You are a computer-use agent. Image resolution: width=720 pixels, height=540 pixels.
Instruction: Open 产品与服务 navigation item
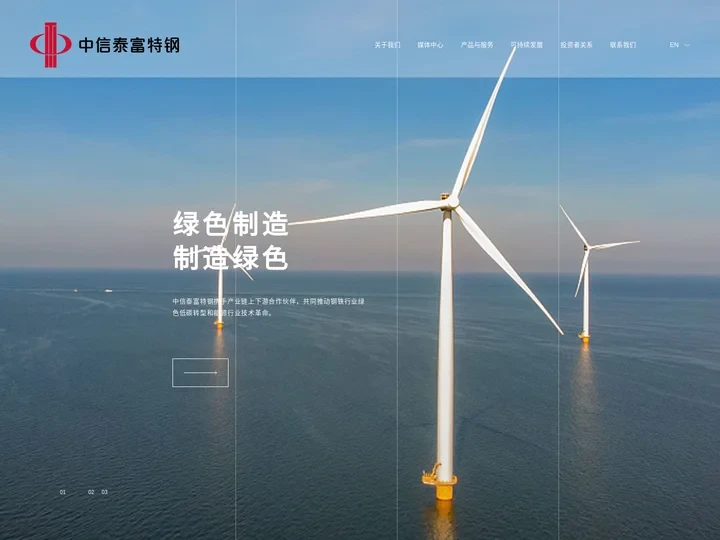click(477, 45)
